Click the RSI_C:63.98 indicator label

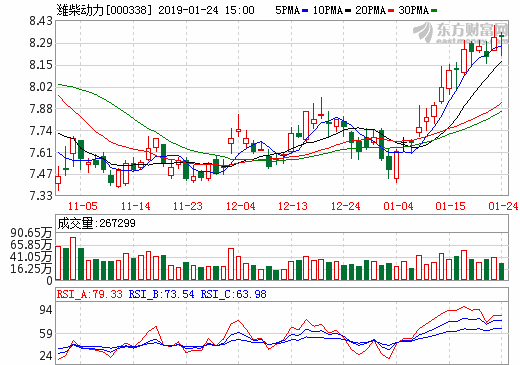point(233,294)
